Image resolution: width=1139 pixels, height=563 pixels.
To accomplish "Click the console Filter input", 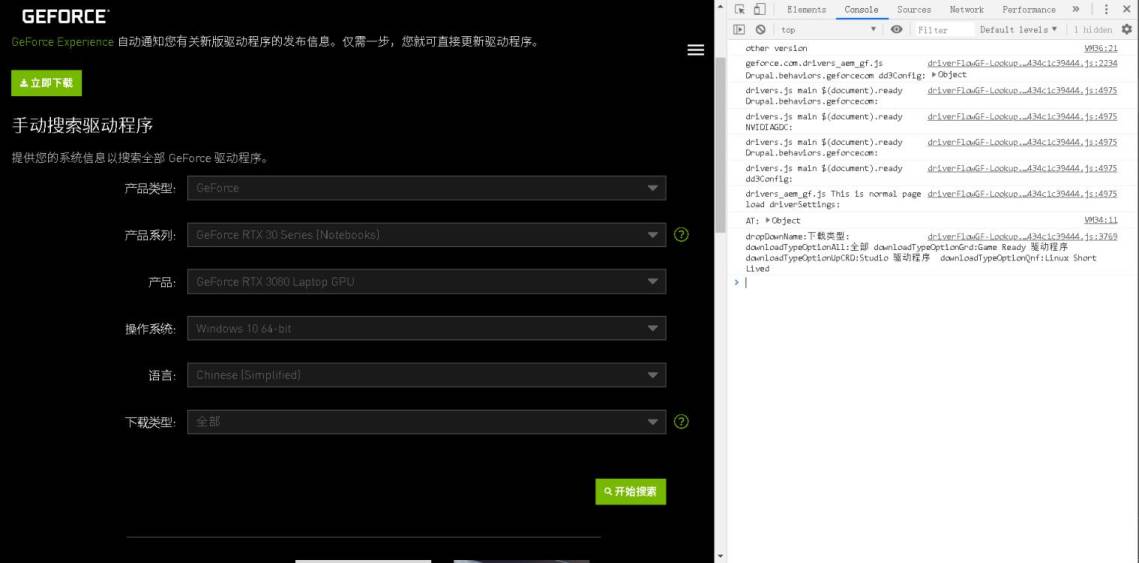I will (942, 30).
